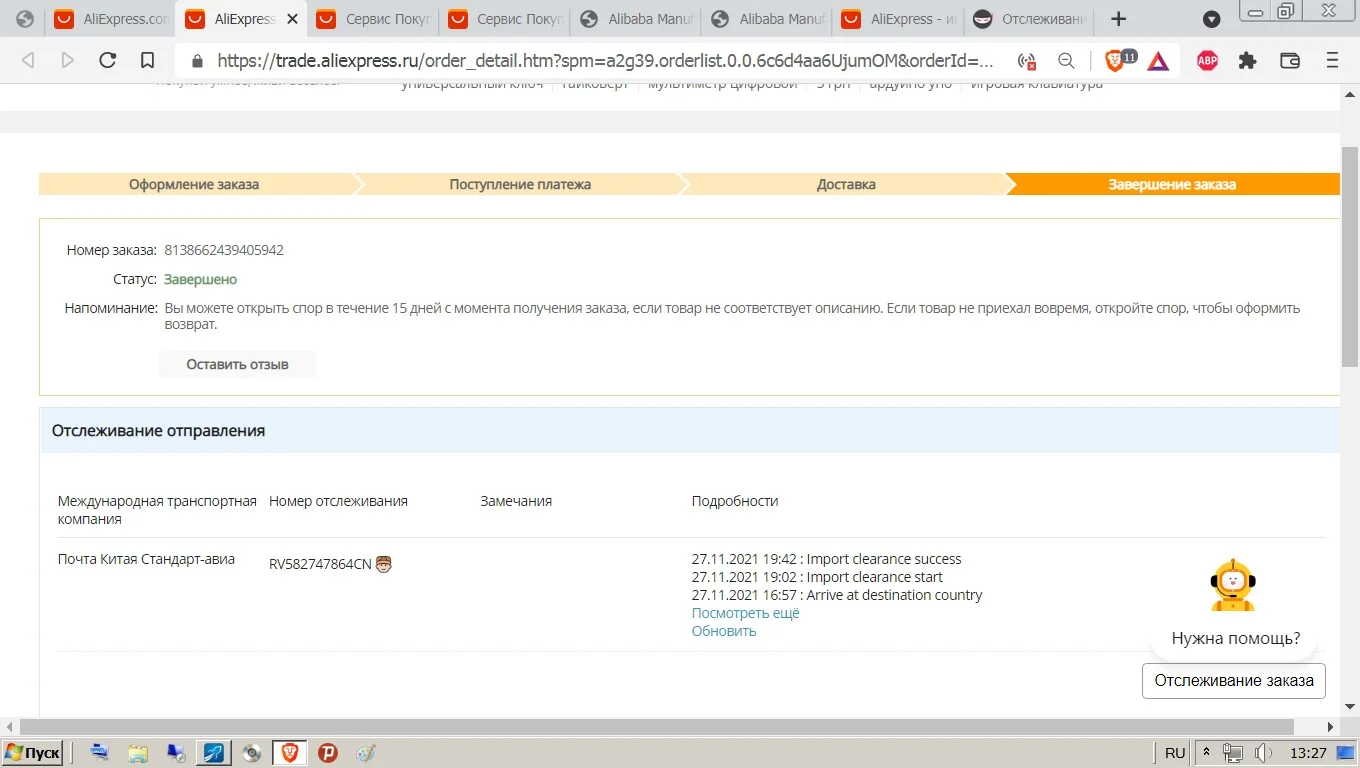Click the network computers taskbar icon
Image resolution: width=1360 pixels, height=768 pixels.
point(176,753)
